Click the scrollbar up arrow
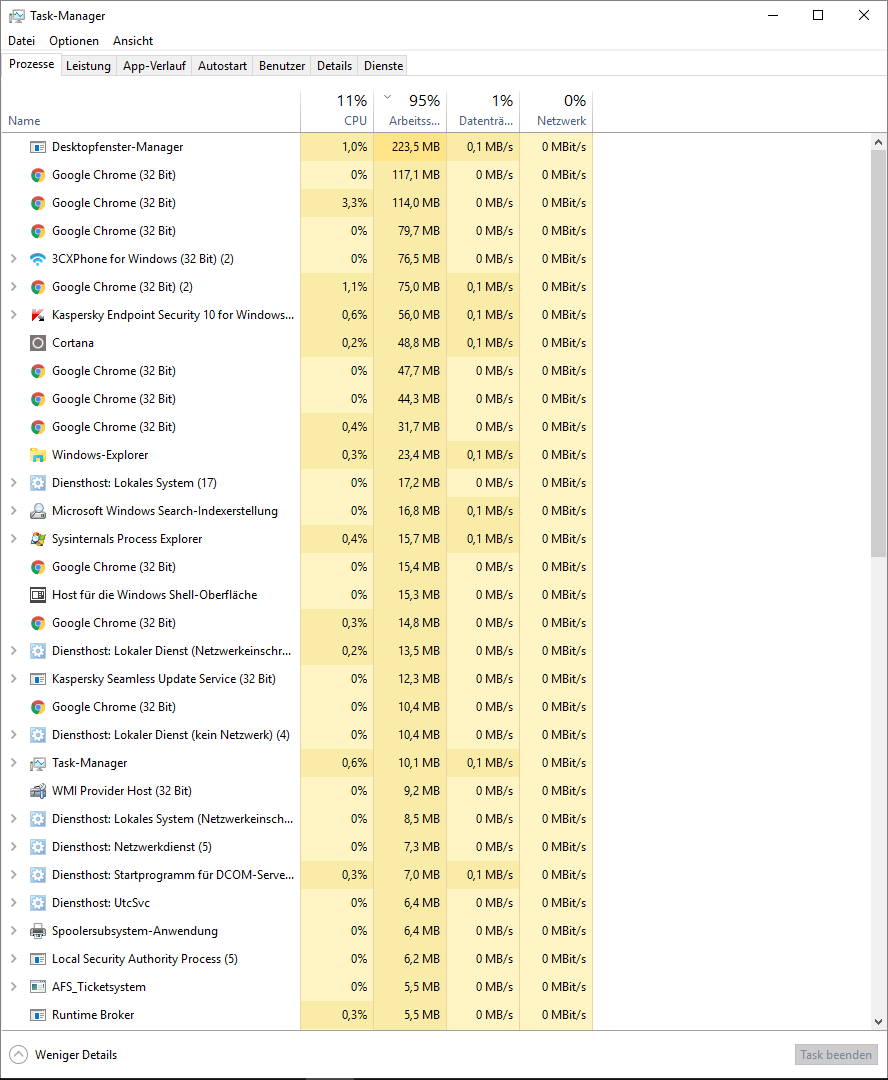The height and width of the screenshot is (1080, 888). pyautogui.click(x=878, y=143)
